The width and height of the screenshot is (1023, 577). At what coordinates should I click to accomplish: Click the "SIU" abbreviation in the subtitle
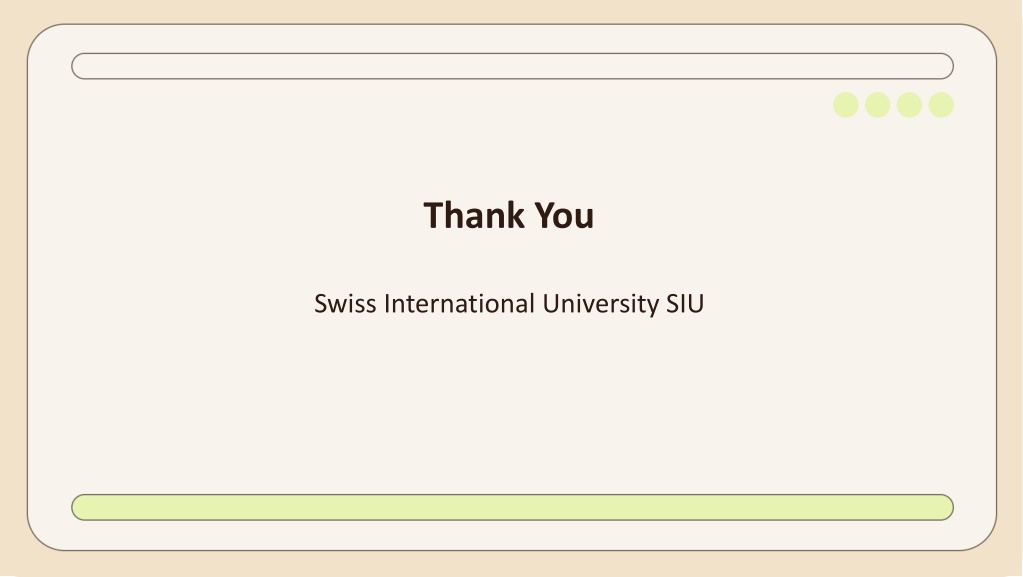685,304
